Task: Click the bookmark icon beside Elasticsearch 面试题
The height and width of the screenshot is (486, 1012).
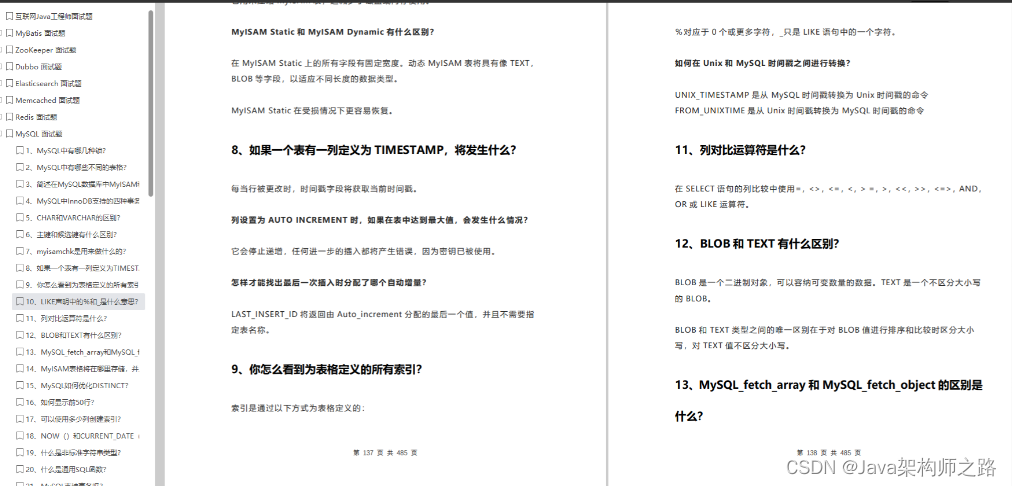Action: tap(9, 83)
